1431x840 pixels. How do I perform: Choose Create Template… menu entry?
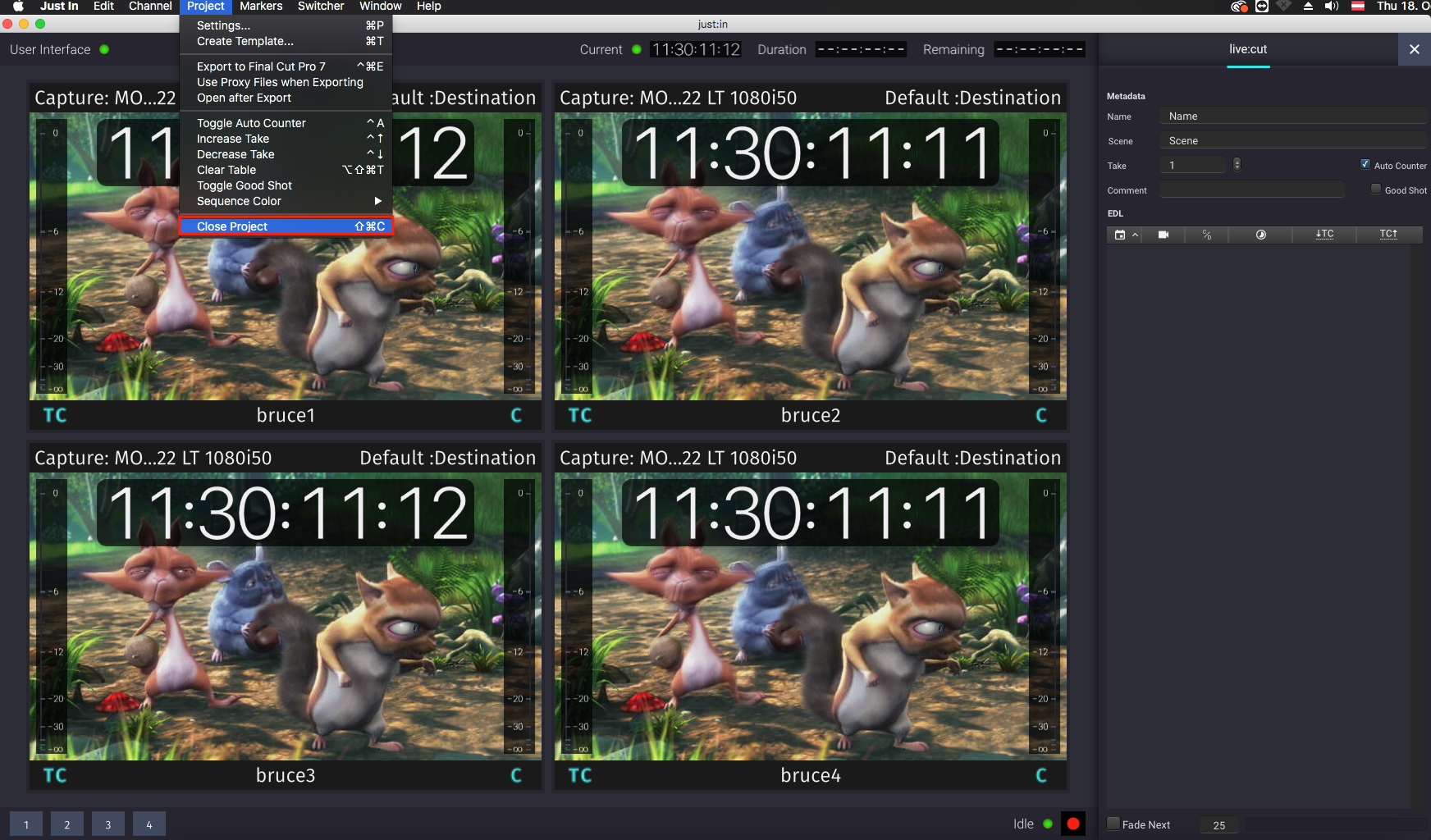click(x=286, y=41)
